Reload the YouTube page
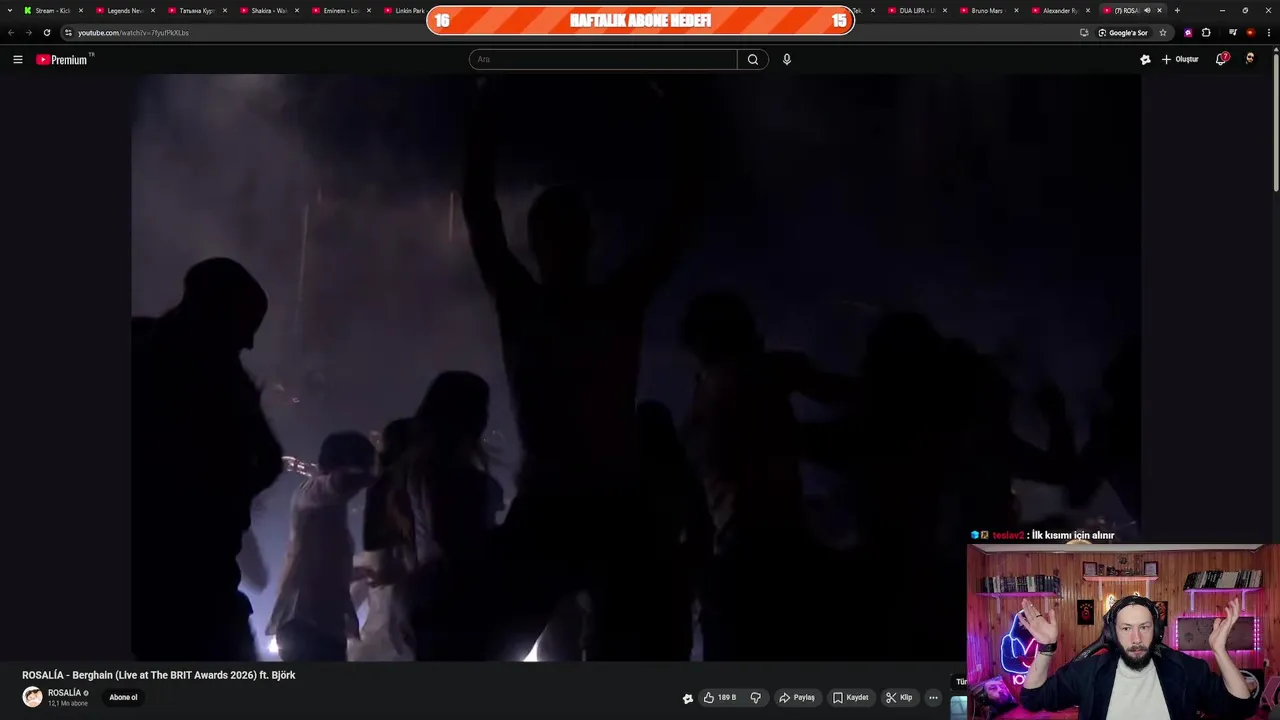Screen dimensions: 1280x720 (46, 32)
